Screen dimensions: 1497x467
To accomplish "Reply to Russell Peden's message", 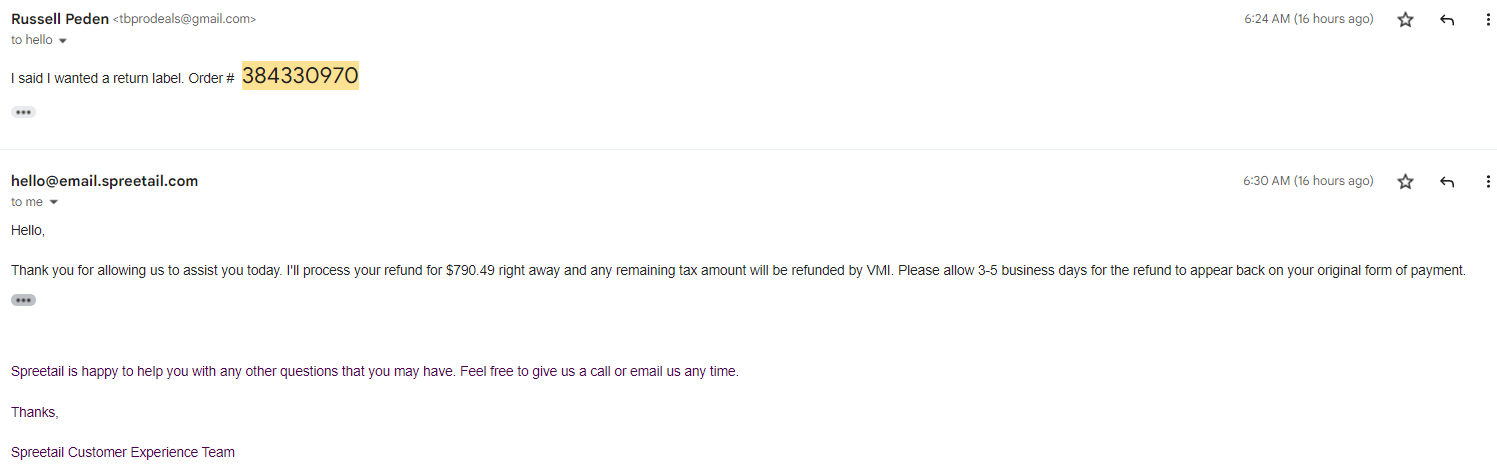I will click(1447, 19).
